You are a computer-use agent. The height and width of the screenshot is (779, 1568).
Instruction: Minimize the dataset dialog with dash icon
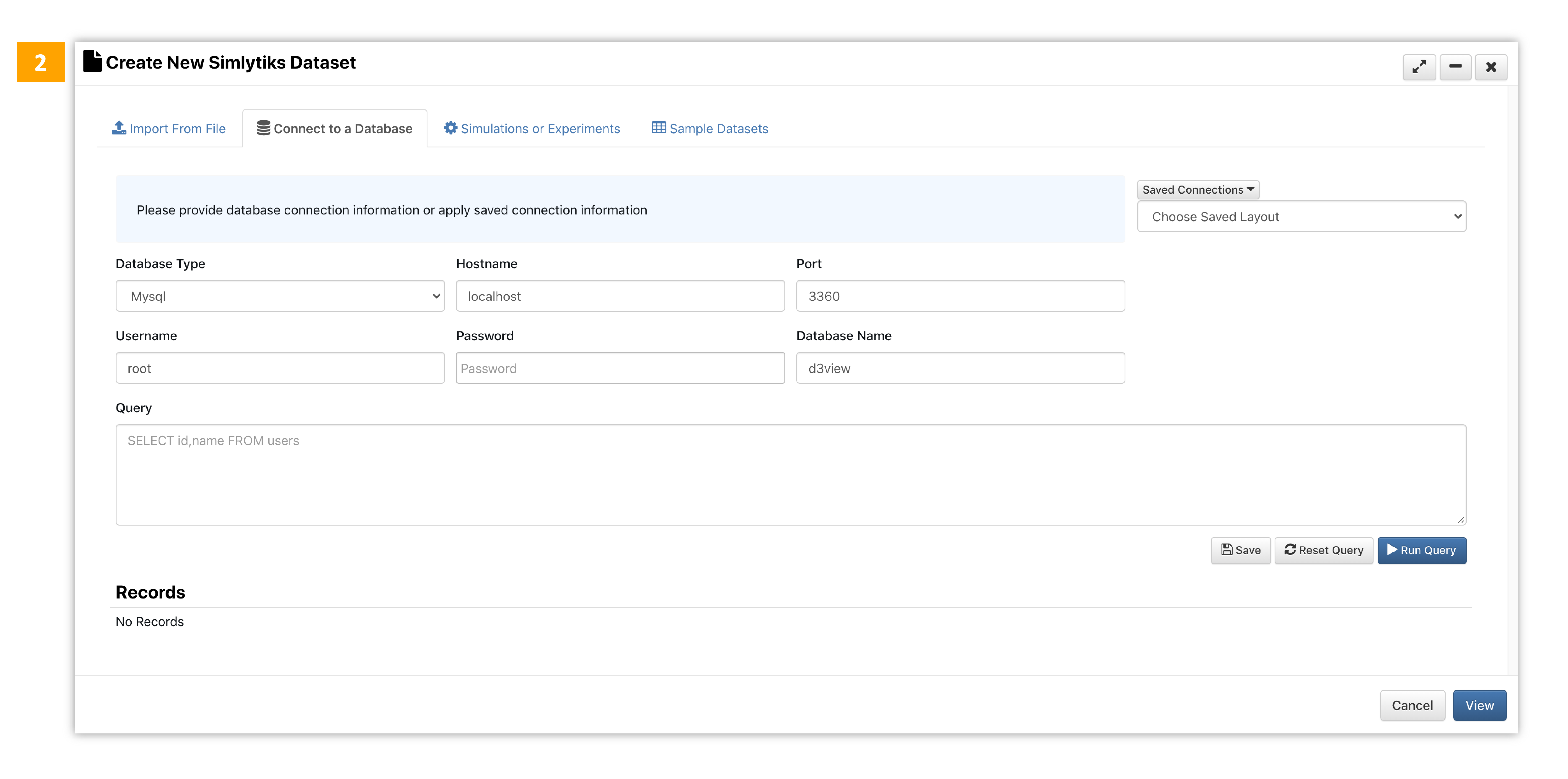pyautogui.click(x=1455, y=67)
